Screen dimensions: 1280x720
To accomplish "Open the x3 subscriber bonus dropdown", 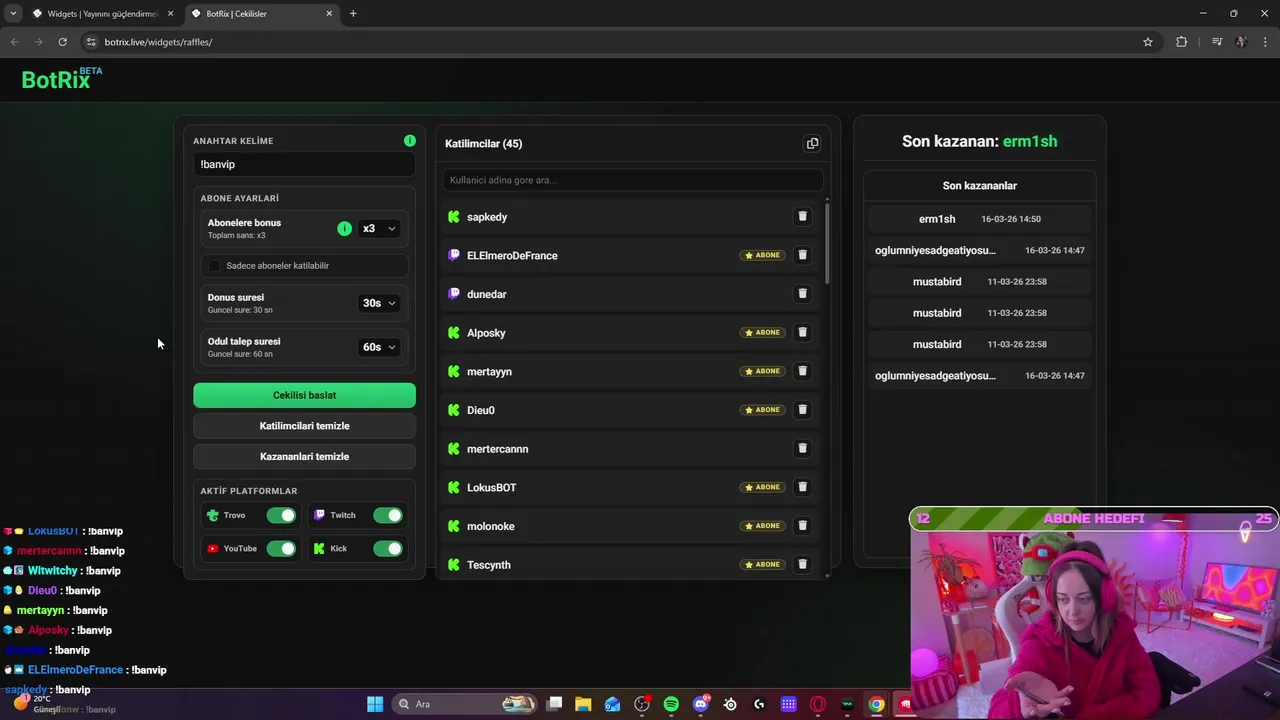I will tap(379, 229).
